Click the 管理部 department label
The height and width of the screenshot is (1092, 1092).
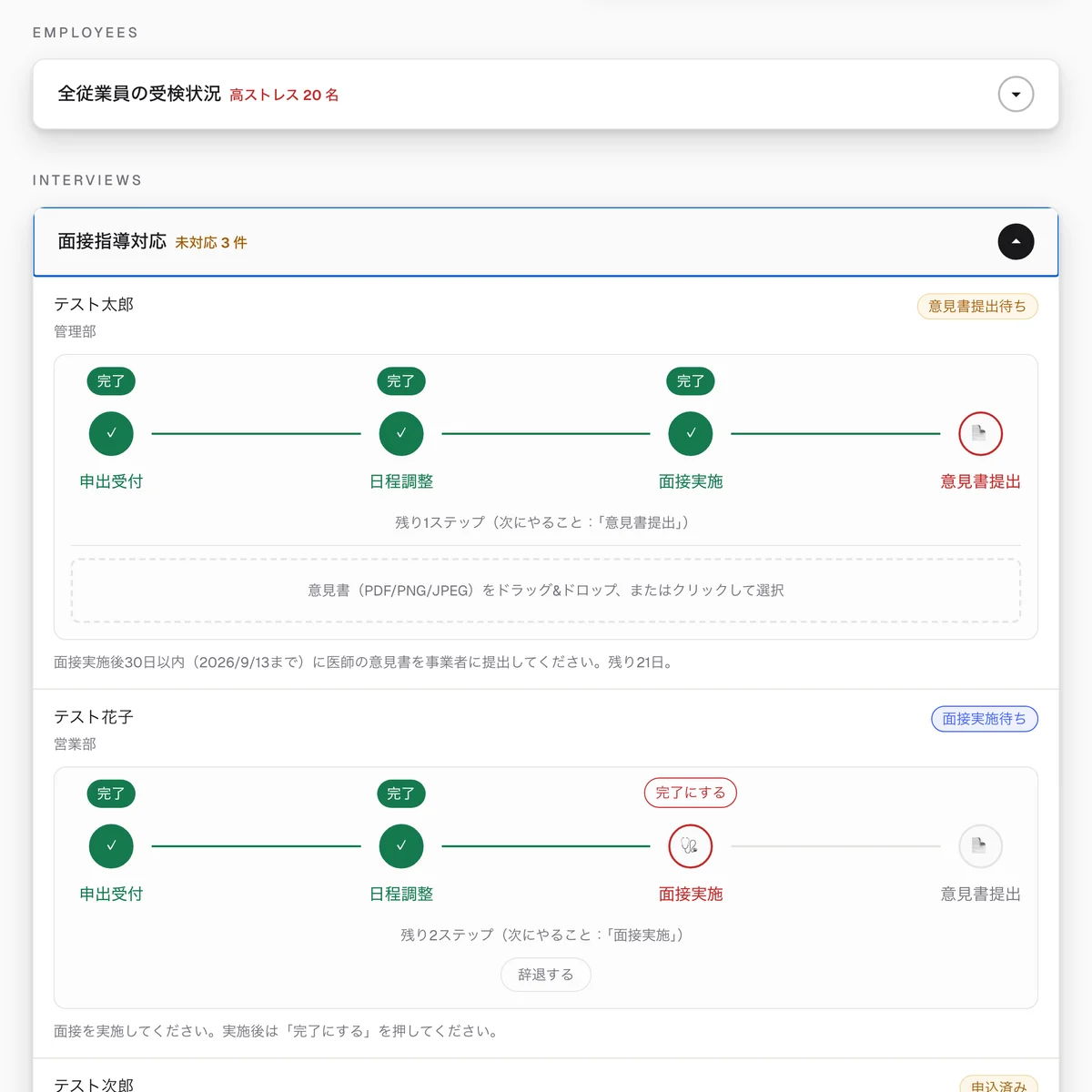pos(75,331)
